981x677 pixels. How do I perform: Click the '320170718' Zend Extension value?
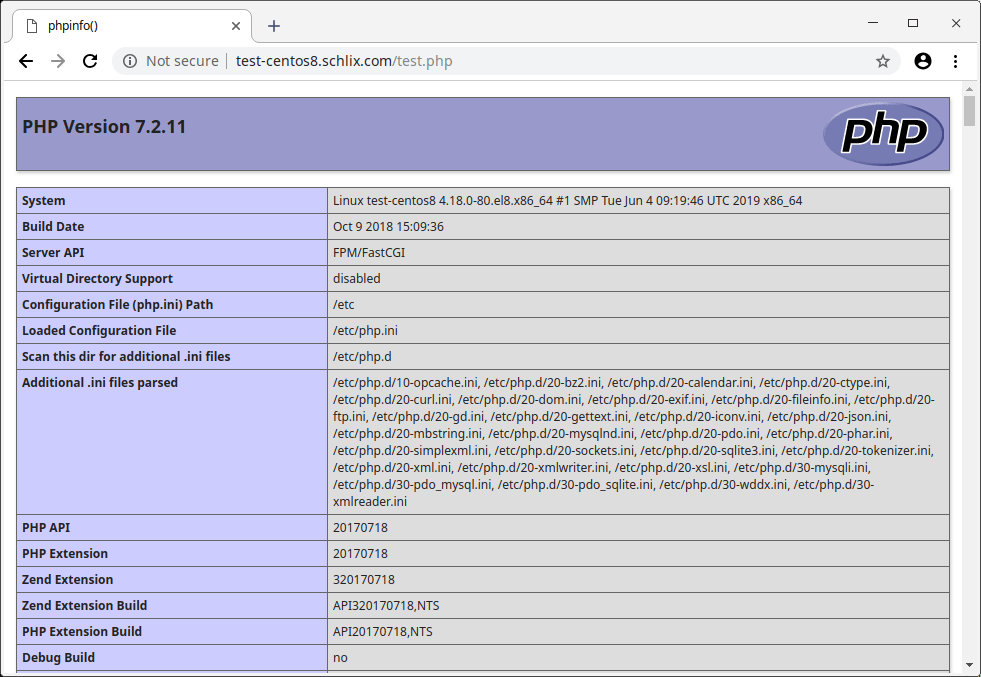coord(363,579)
